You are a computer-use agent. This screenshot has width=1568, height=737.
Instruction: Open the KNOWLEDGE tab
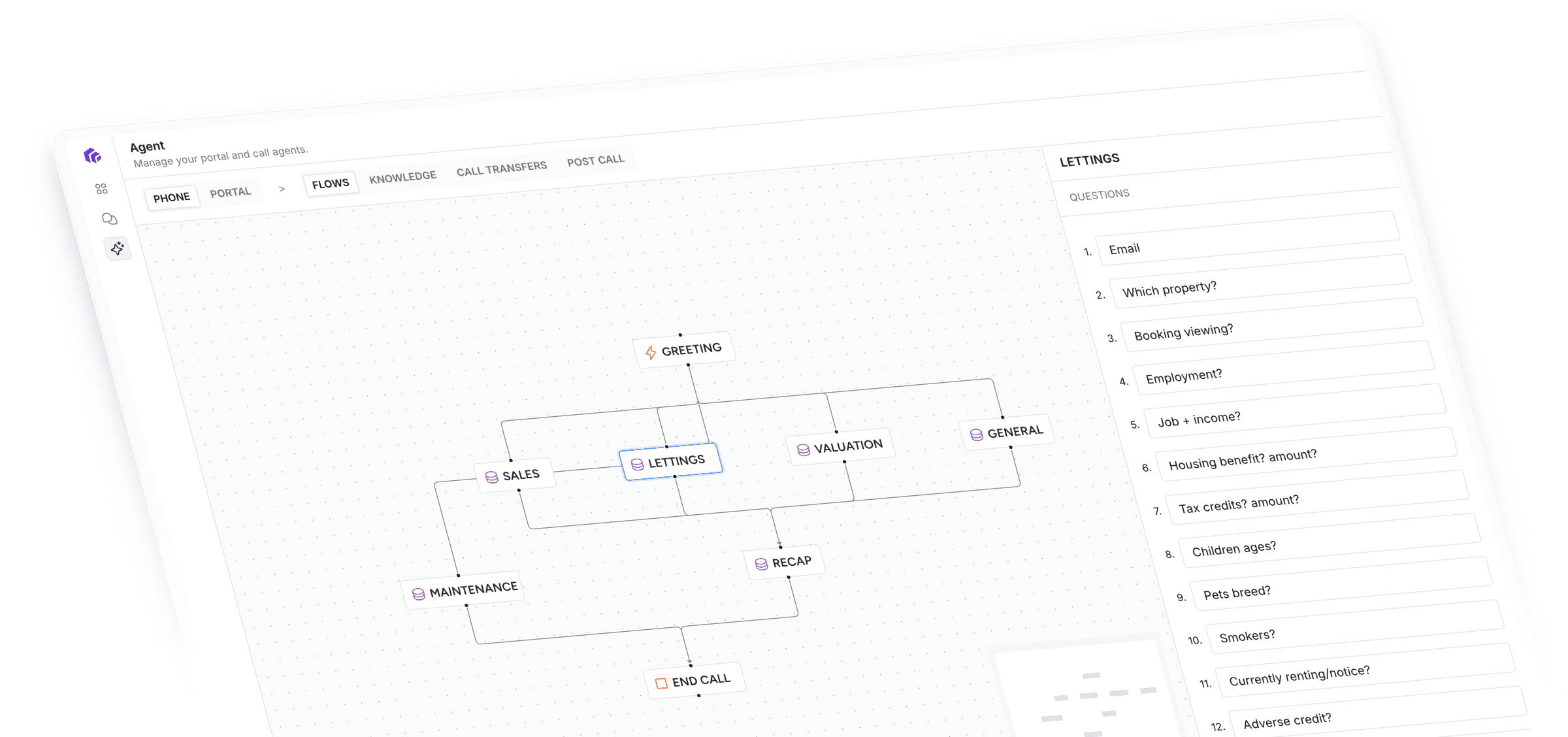tap(402, 177)
